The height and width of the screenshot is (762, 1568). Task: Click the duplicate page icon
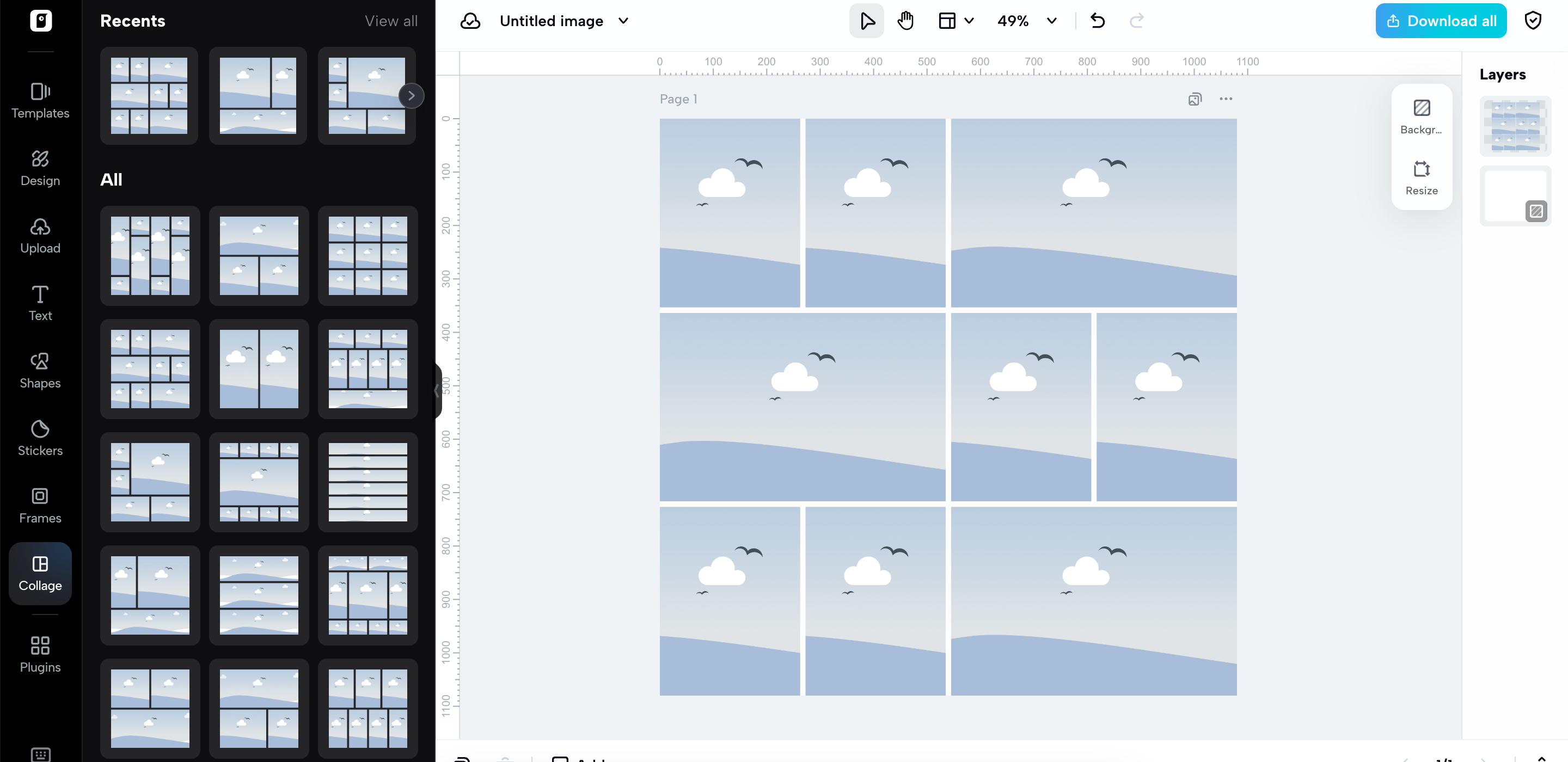click(x=1195, y=99)
